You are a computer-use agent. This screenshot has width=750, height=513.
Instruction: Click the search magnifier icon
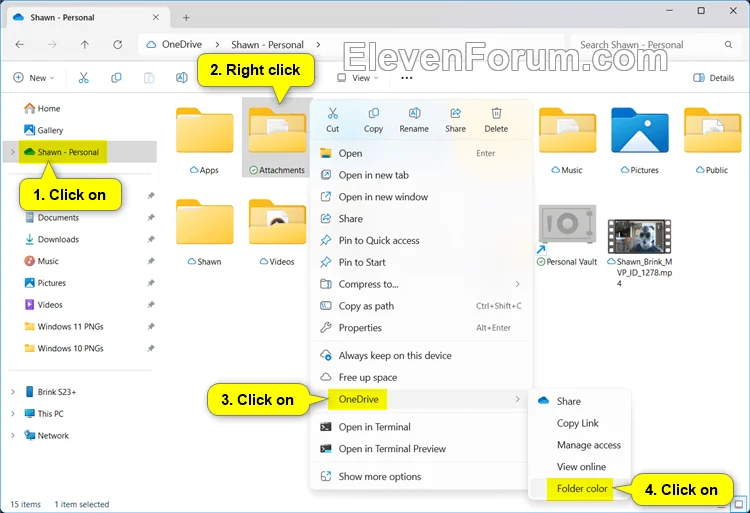pos(728,44)
